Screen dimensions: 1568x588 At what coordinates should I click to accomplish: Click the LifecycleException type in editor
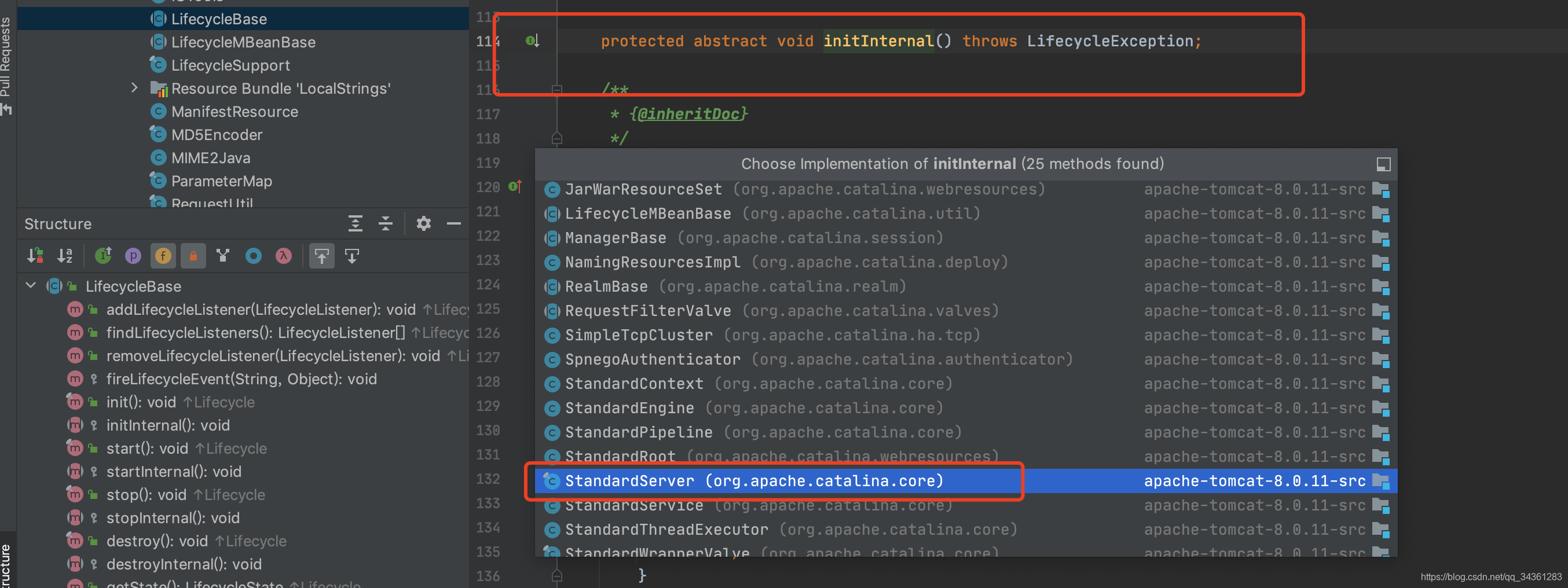1110,41
